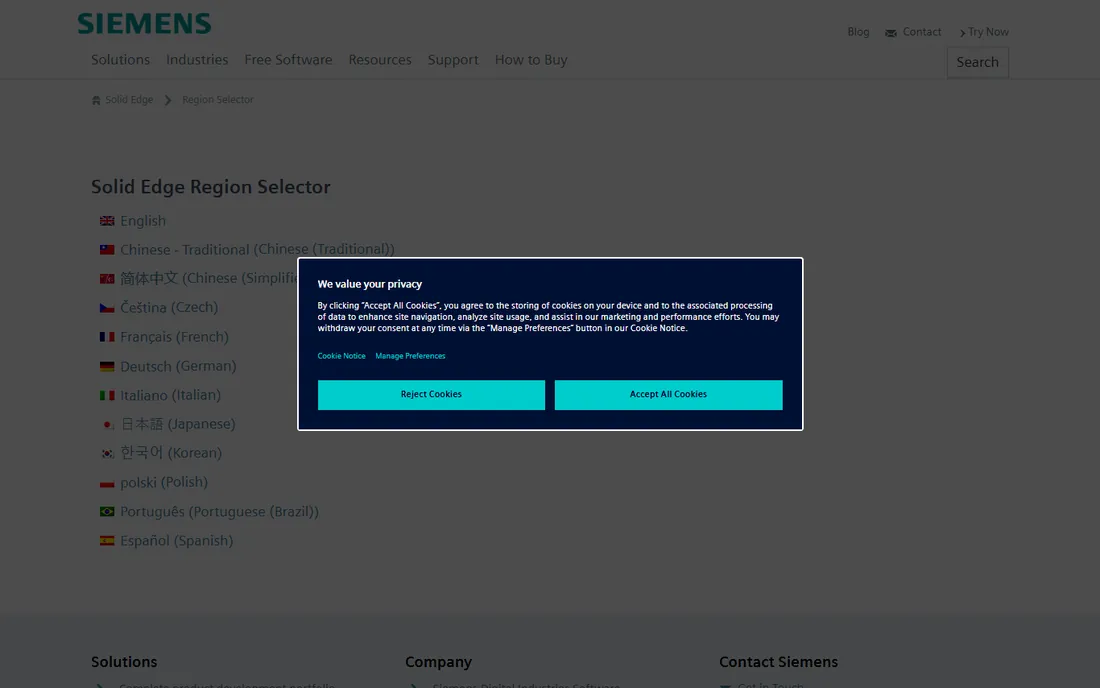
Task: Select Português (Portuguese (Brazil)) language
Action: (220, 512)
